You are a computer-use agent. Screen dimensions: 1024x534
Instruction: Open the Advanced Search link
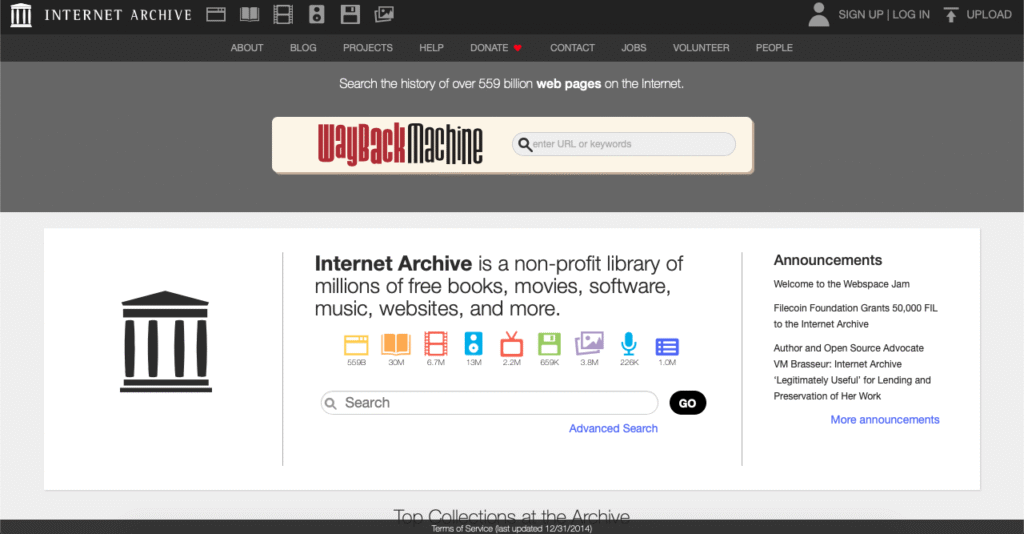[x=613, y=428]
